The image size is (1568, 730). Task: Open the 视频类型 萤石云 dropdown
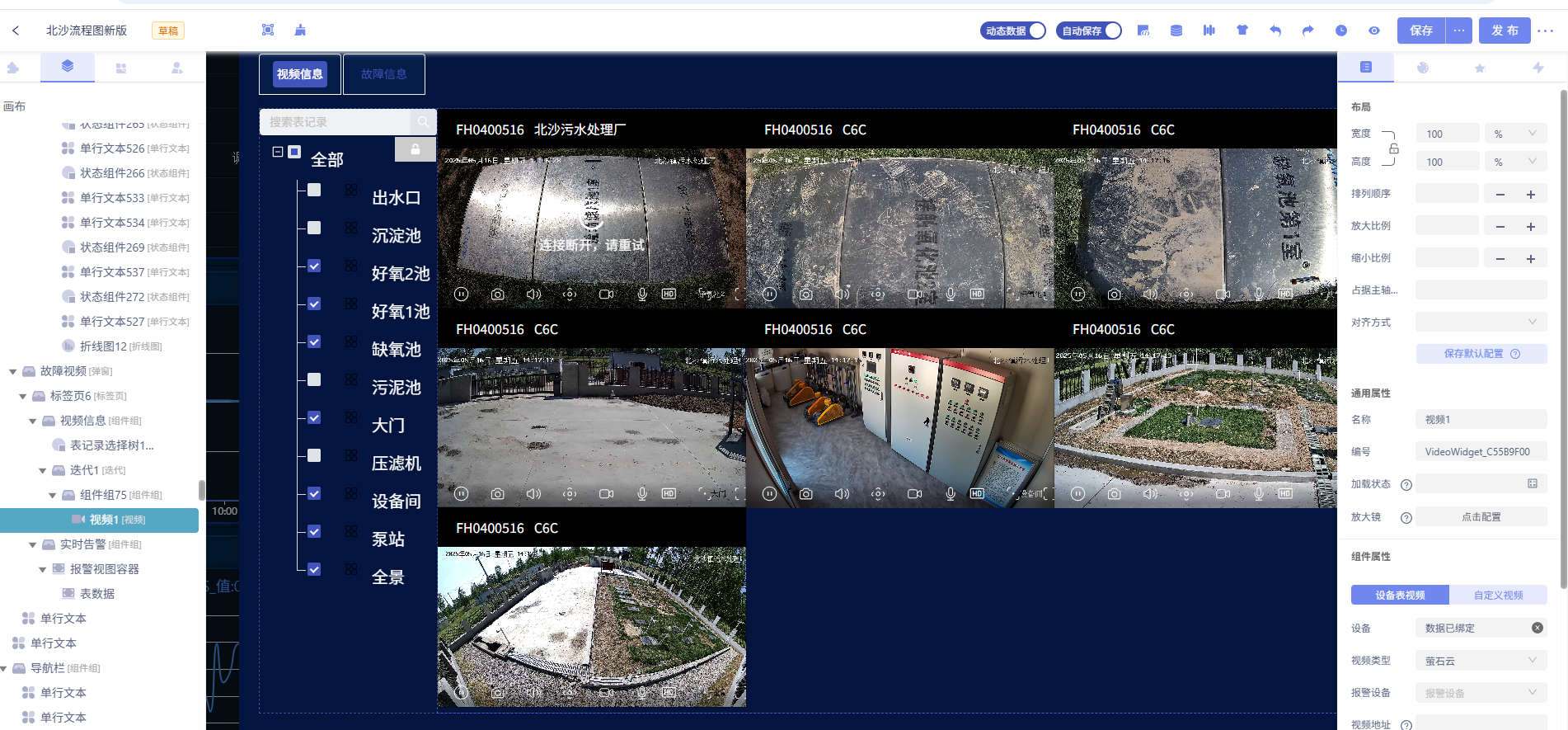tap(1481, 661)
